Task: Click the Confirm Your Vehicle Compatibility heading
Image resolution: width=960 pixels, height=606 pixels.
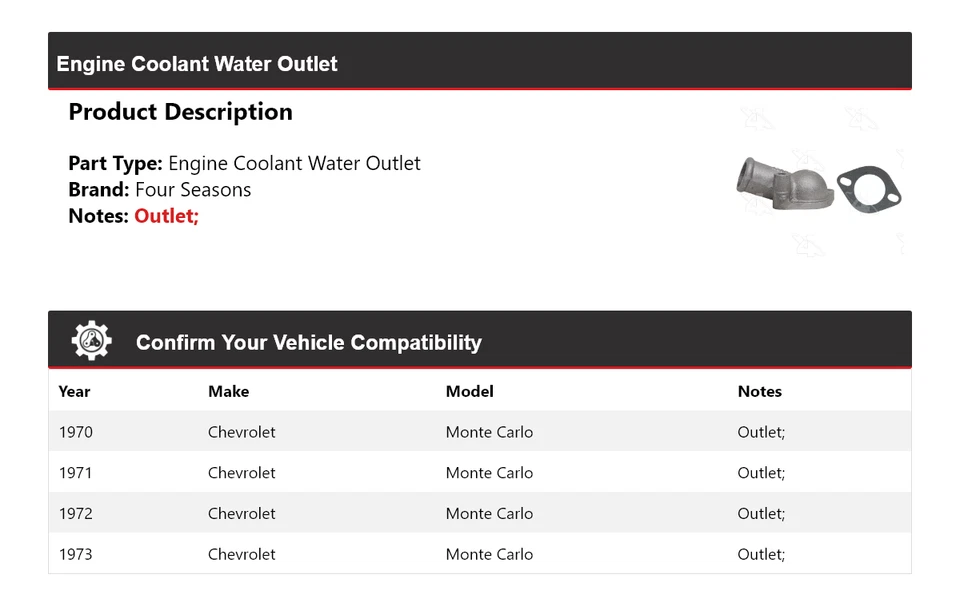Action: 308,342
